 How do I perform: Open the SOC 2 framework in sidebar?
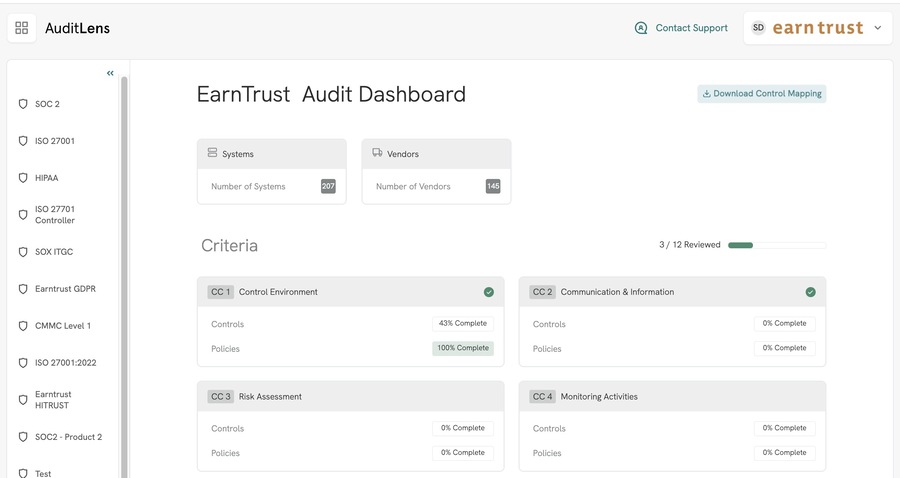(x=47, y=104)
